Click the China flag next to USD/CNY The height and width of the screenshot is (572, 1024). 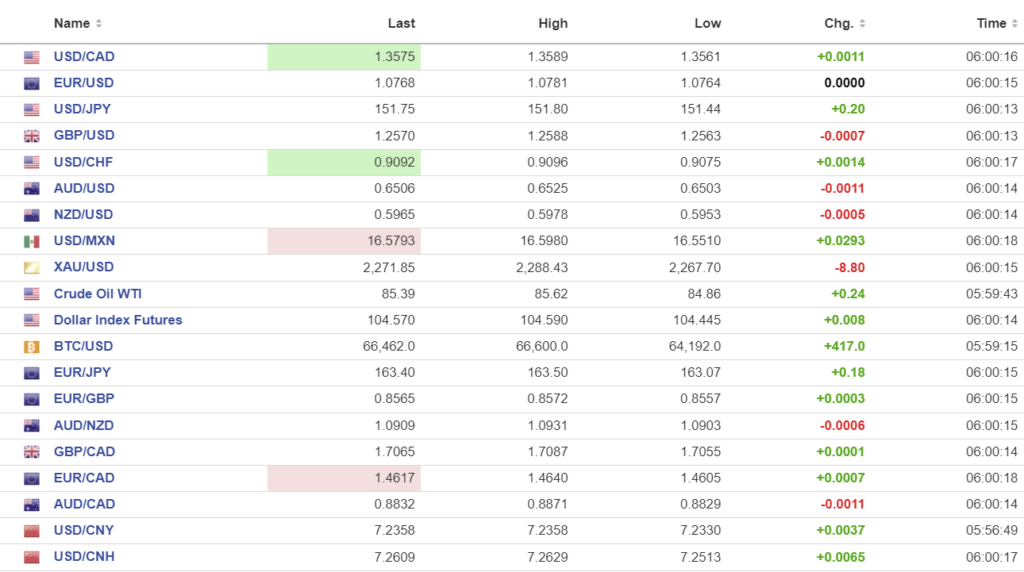point(32,530)
